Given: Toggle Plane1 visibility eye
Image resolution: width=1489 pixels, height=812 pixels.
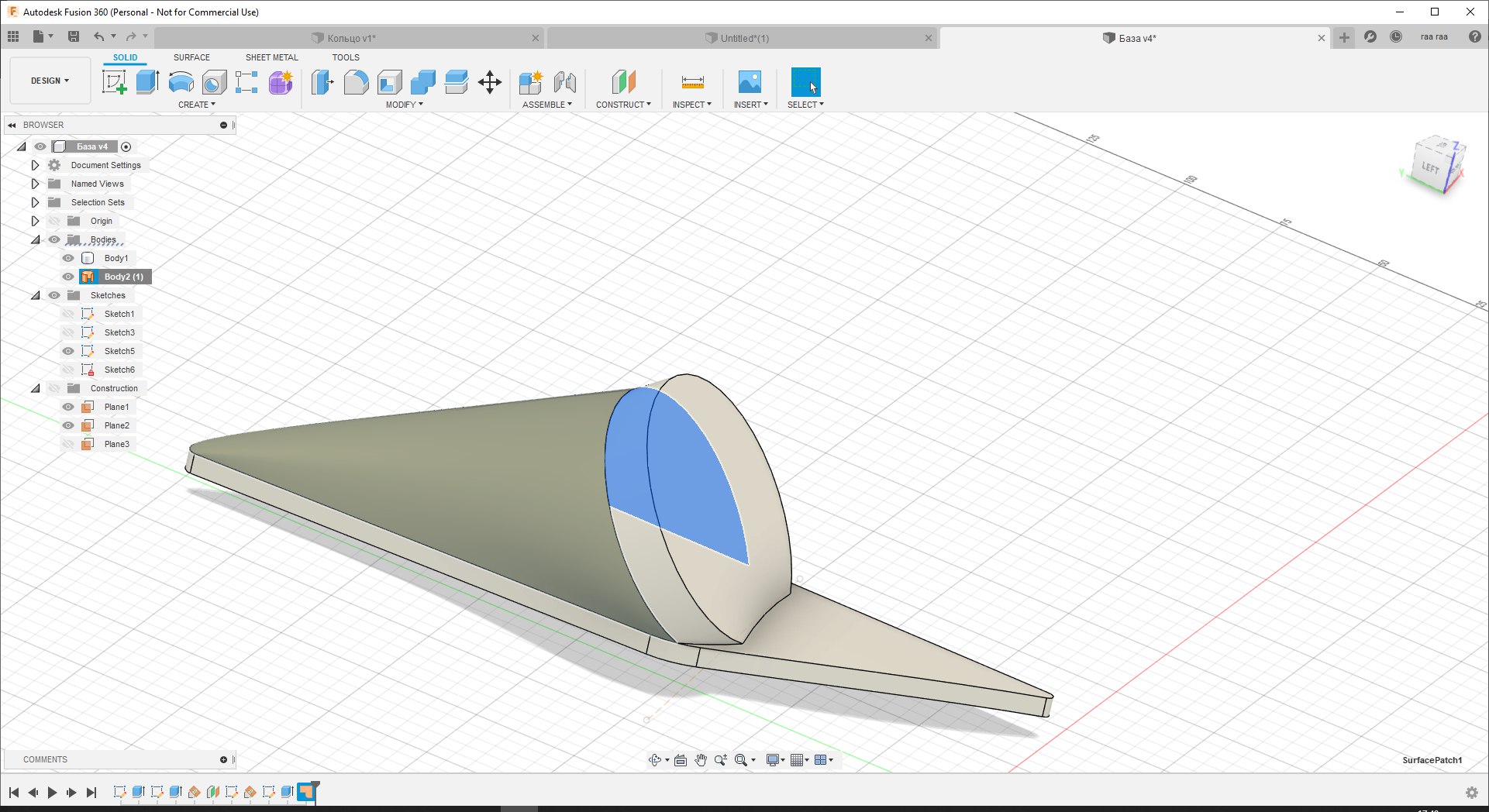Looking at the screenshot, I should click(68, 407).
